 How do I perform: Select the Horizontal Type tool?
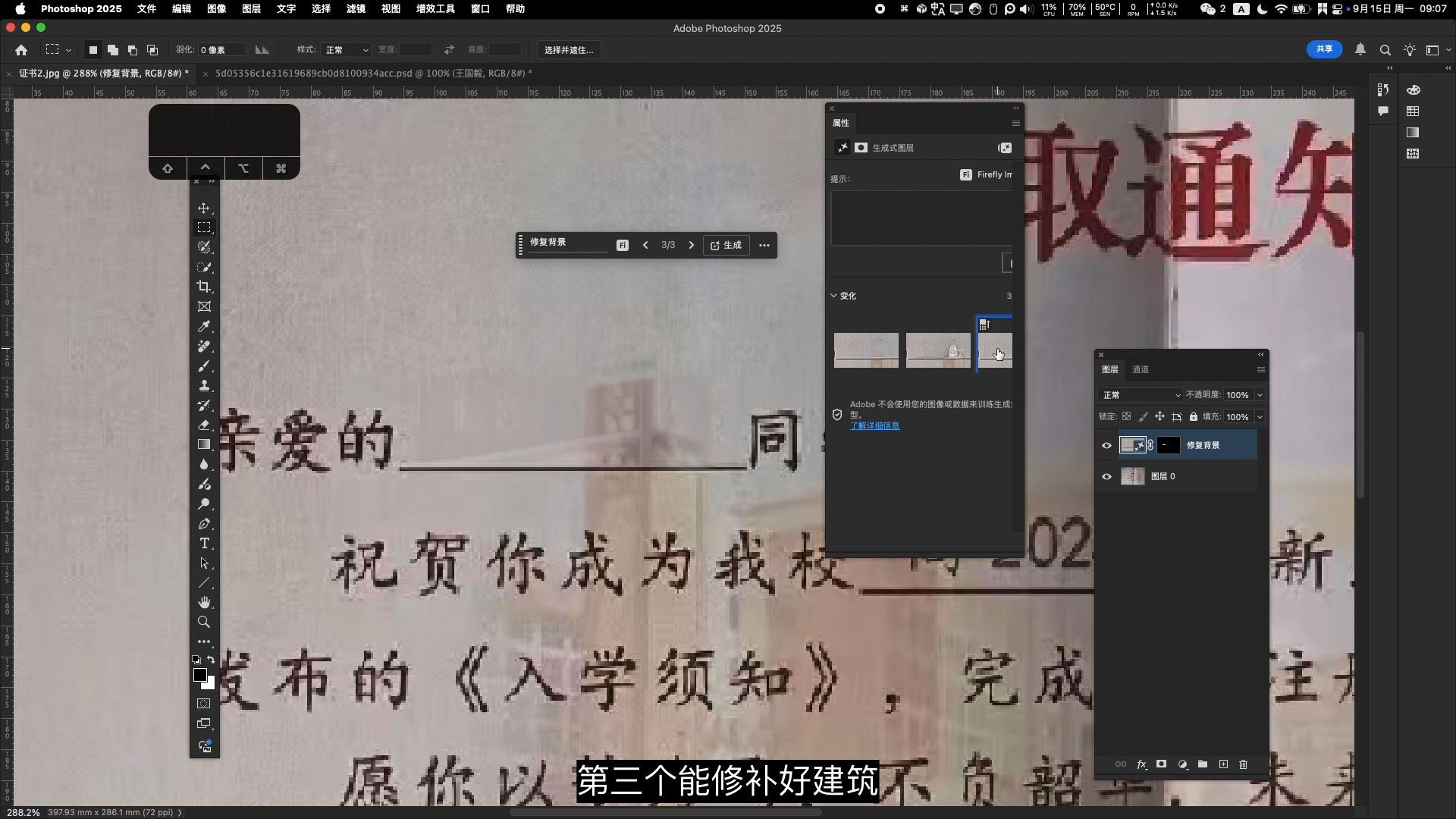204,543
